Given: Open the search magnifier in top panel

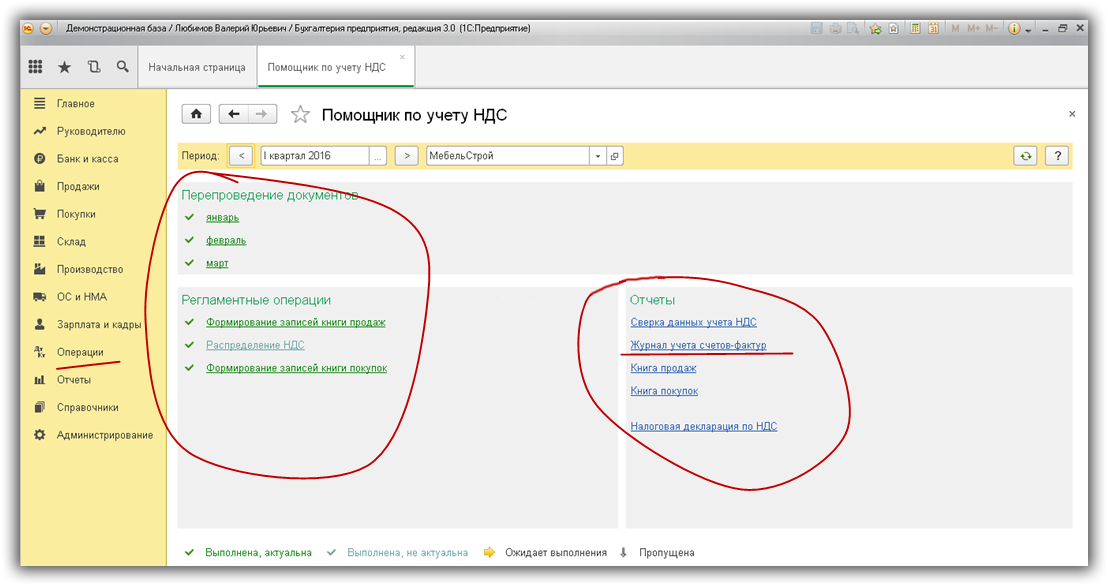Looking at the screenshot, I should coord(122,66).
